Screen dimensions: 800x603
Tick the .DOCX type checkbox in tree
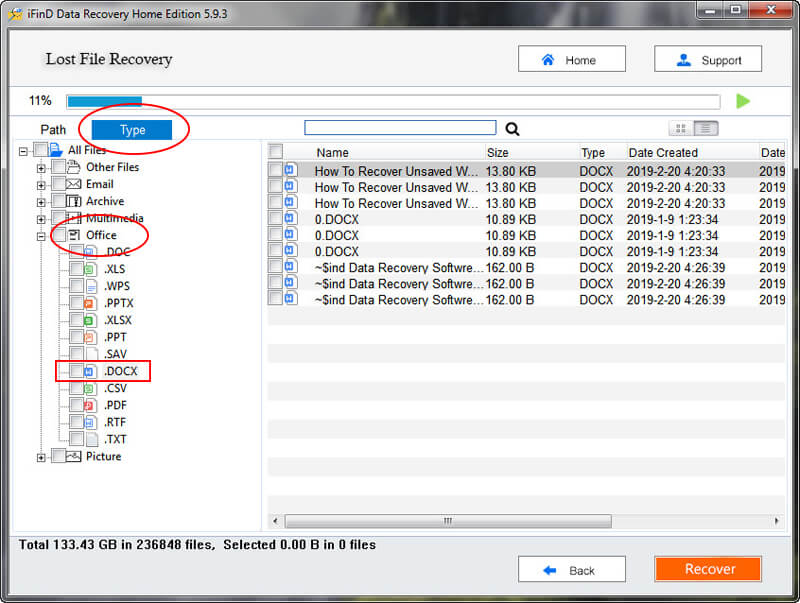coord(77,371)
